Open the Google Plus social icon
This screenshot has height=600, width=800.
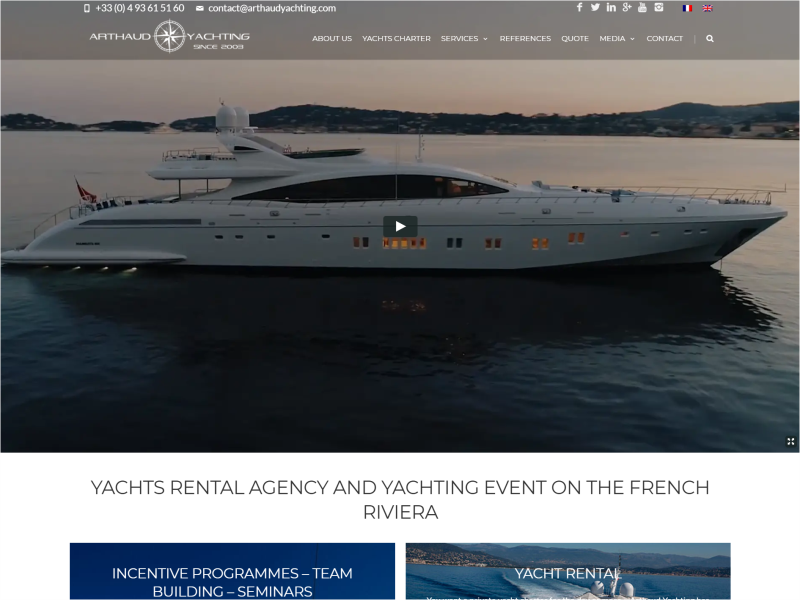[627, 7]
